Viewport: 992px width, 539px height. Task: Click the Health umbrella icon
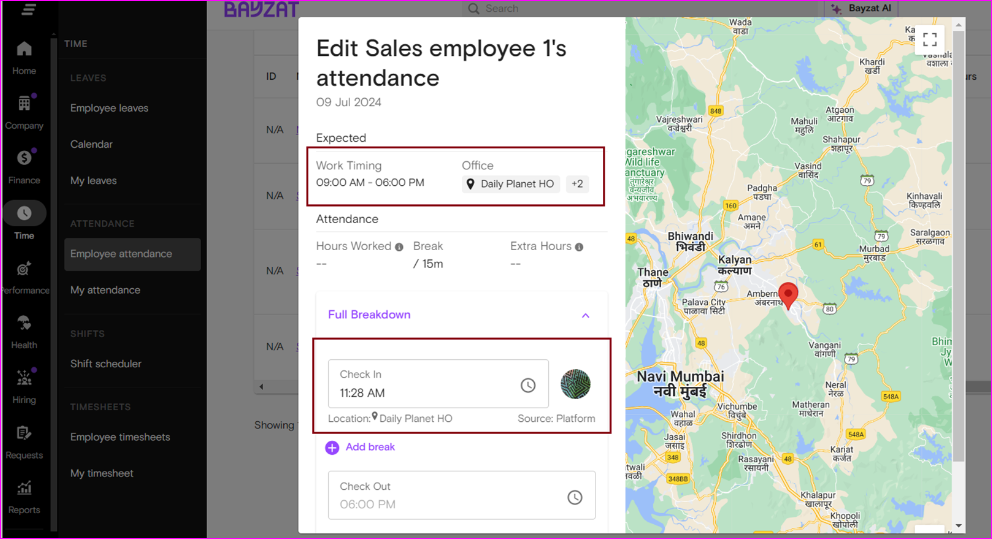[x=24, y=323]
